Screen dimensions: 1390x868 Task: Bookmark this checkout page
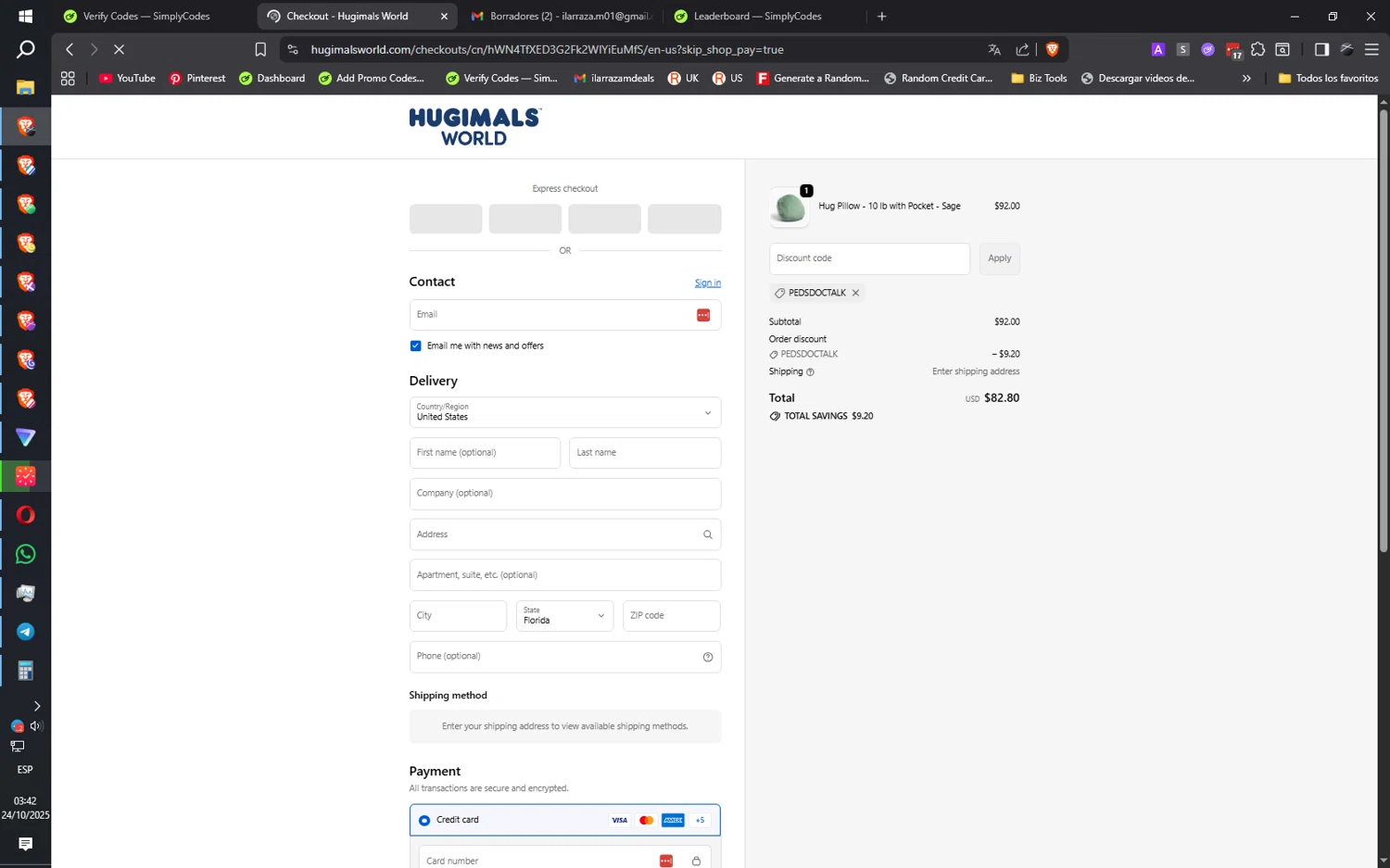pos(260,49)
